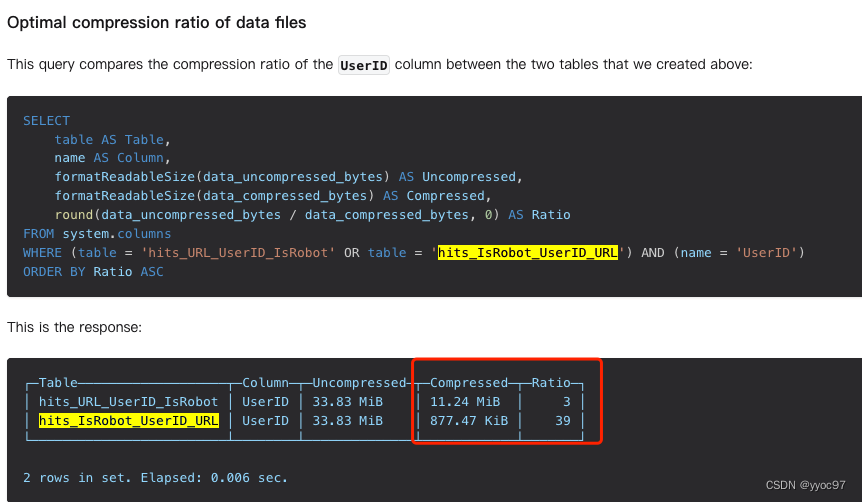This screenshot has width=862, height=502.
Task: Click the 'table AS Table' line
Action: click(112, 140)
